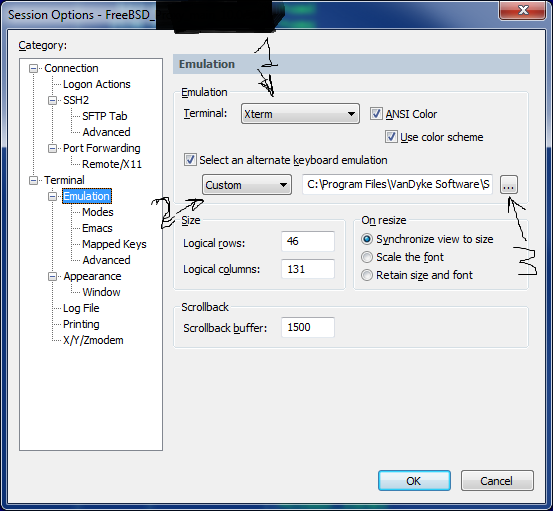
Task: Toggle the ANSI Color checkbox
Action: (x=376, y=114)
